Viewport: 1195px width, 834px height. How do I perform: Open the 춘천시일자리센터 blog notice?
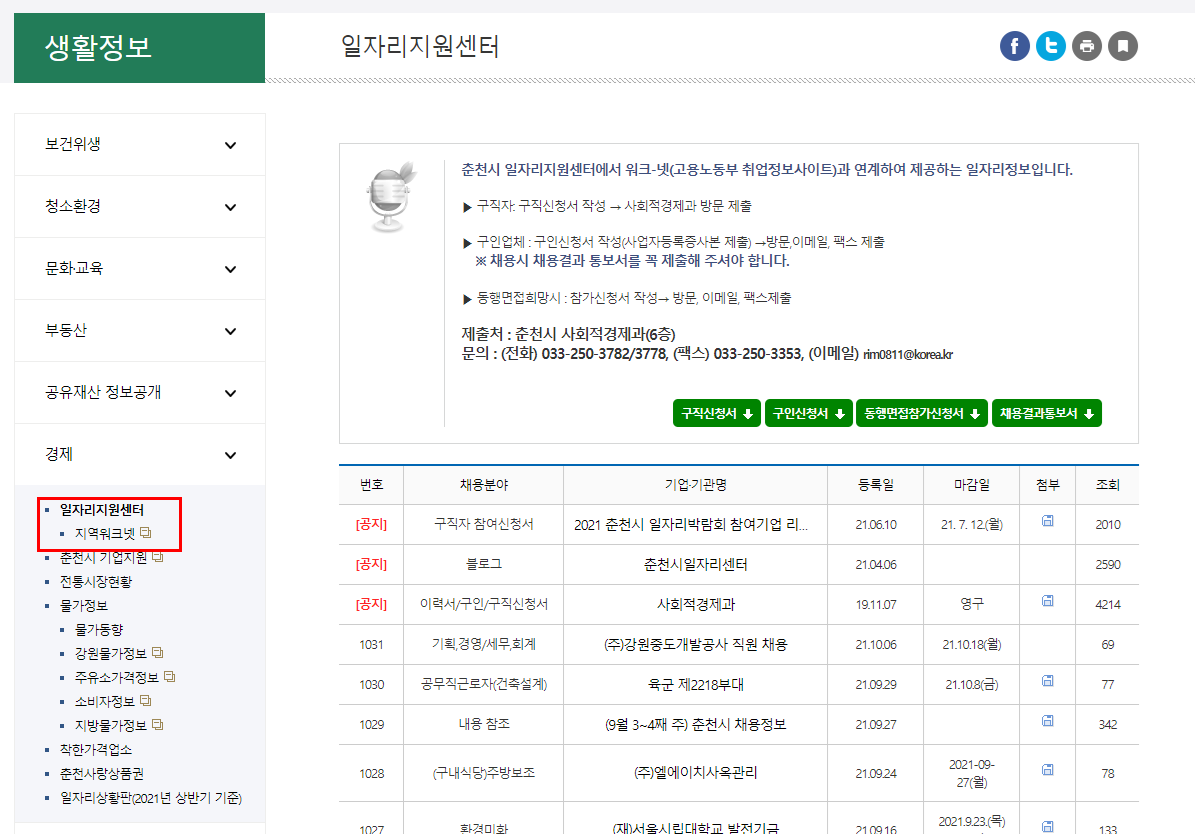(695, 564)
